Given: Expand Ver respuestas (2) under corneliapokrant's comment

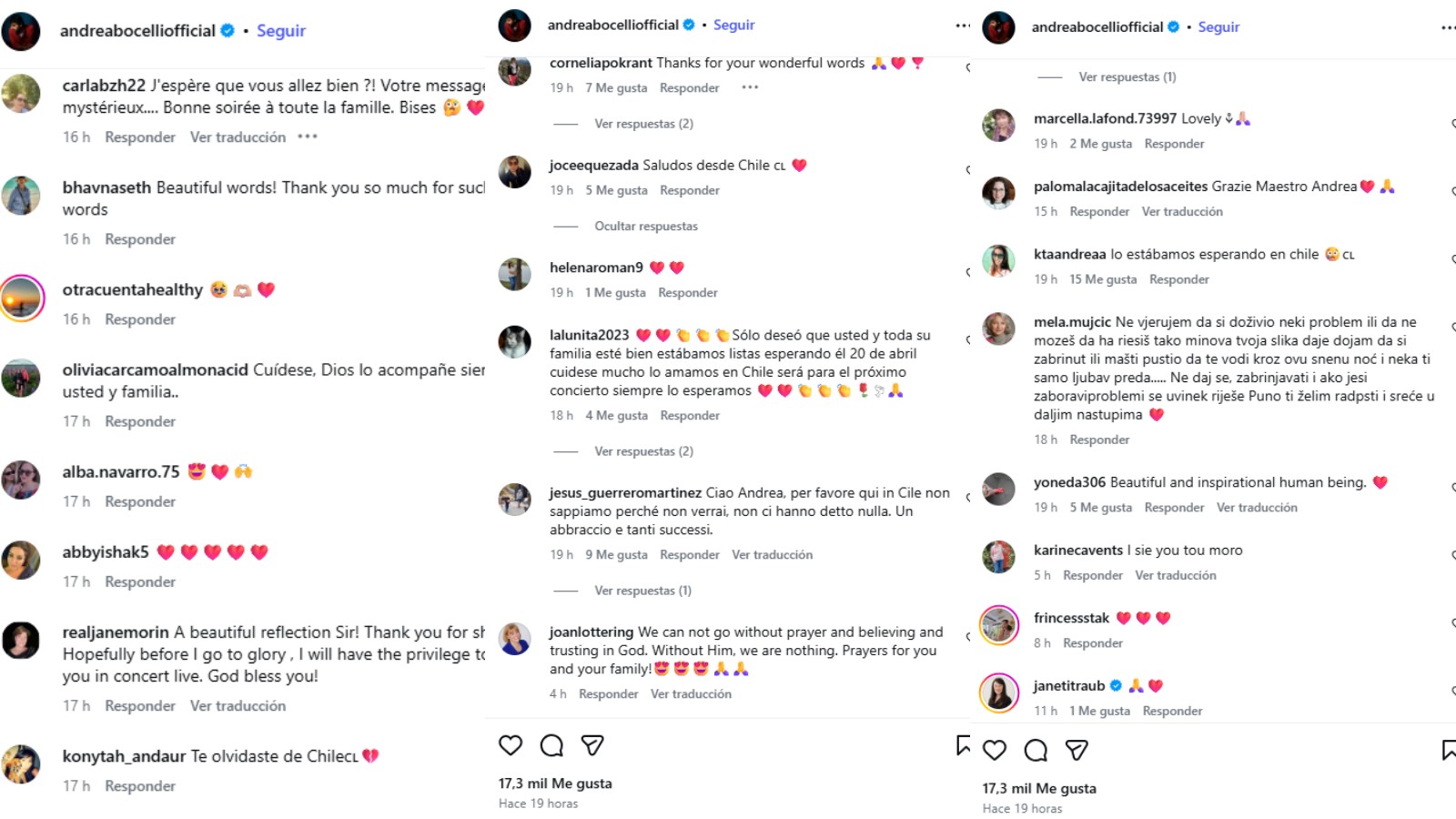Looking at the screenshot, I should [x=643, y=124].
